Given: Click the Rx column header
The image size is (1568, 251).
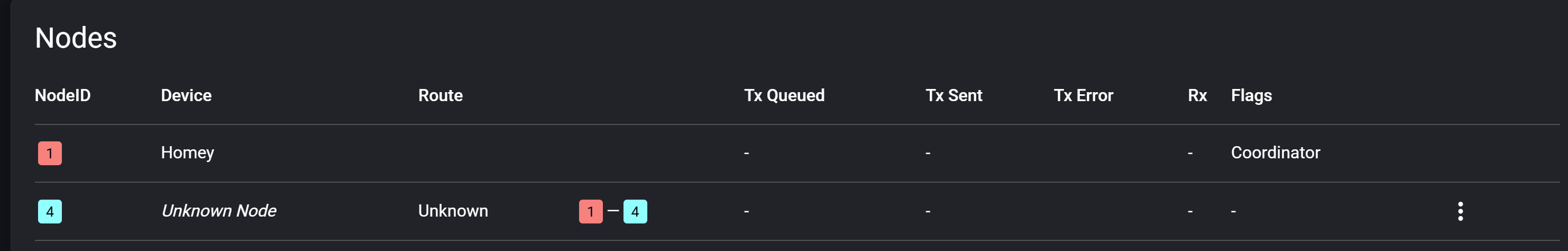Looking at the screenshot, I should click(1197, 96).
